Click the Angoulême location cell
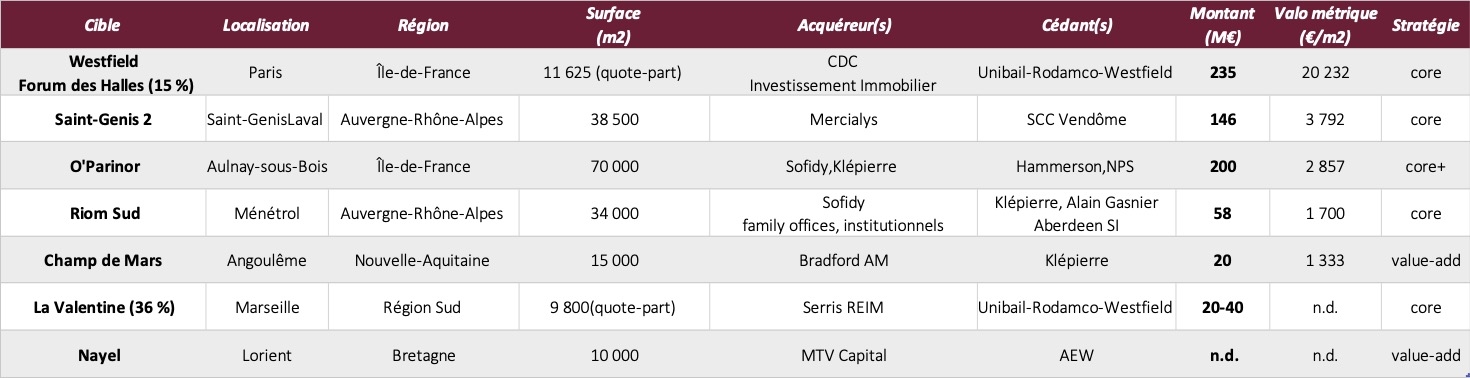The image size is (1470, 378). 266,260
